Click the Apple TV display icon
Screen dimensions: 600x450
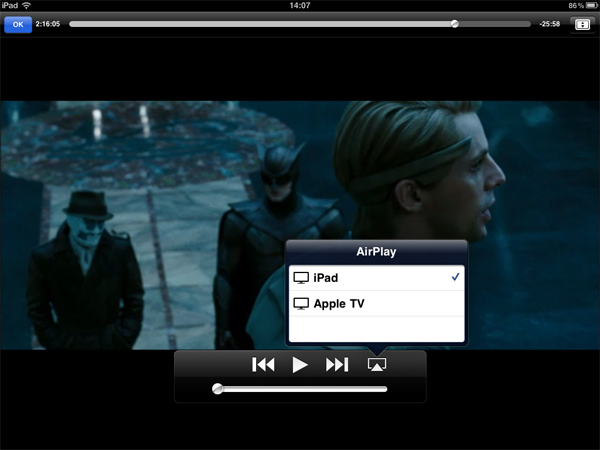click(301, 304)
